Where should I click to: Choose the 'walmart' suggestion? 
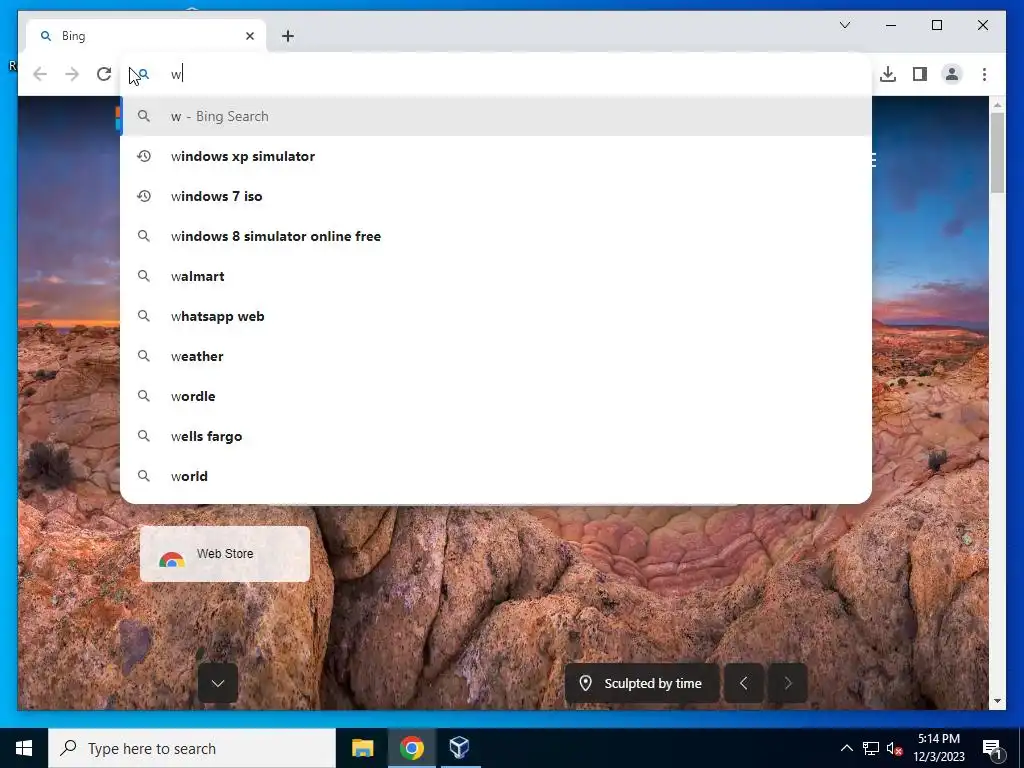[496, 276]
